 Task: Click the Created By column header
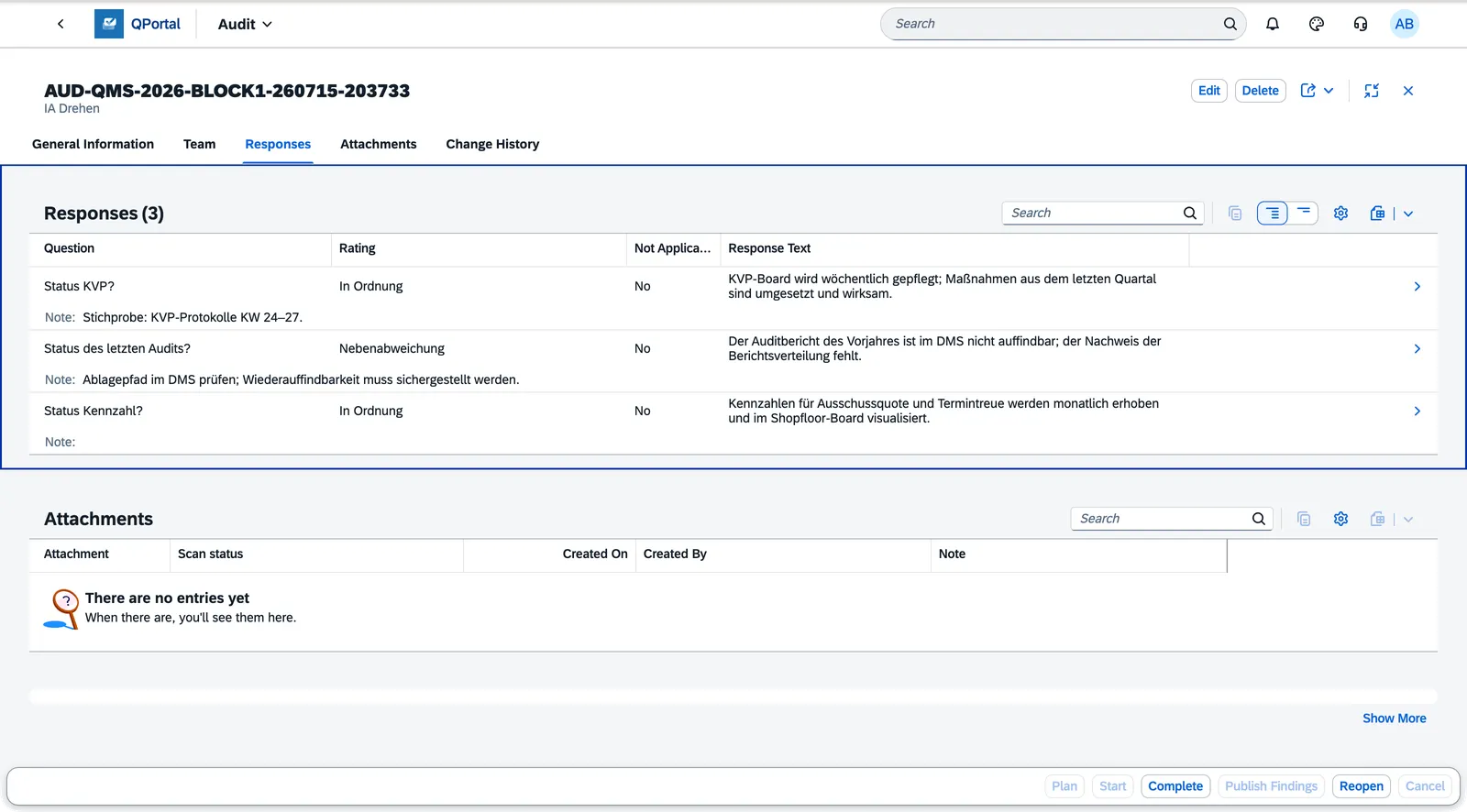pos(783,554)
